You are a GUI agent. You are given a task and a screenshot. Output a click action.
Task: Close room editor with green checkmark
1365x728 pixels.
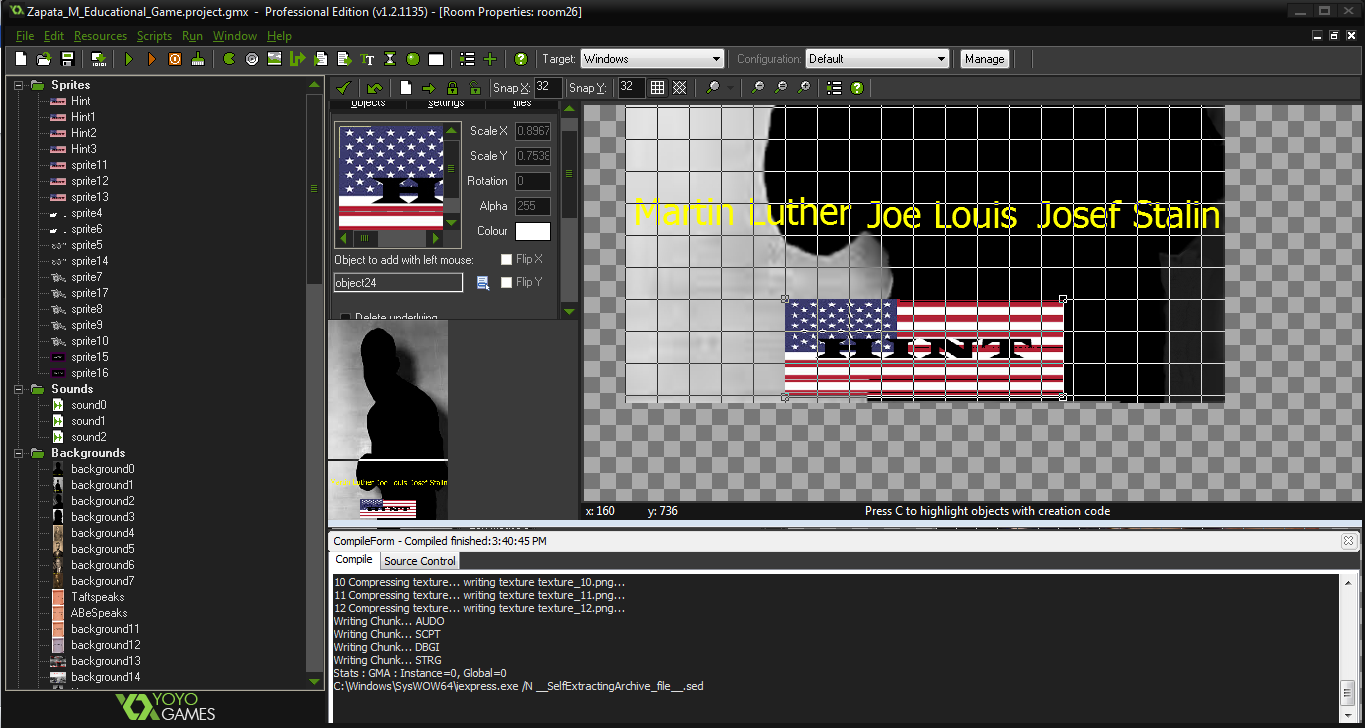[343, 88]
